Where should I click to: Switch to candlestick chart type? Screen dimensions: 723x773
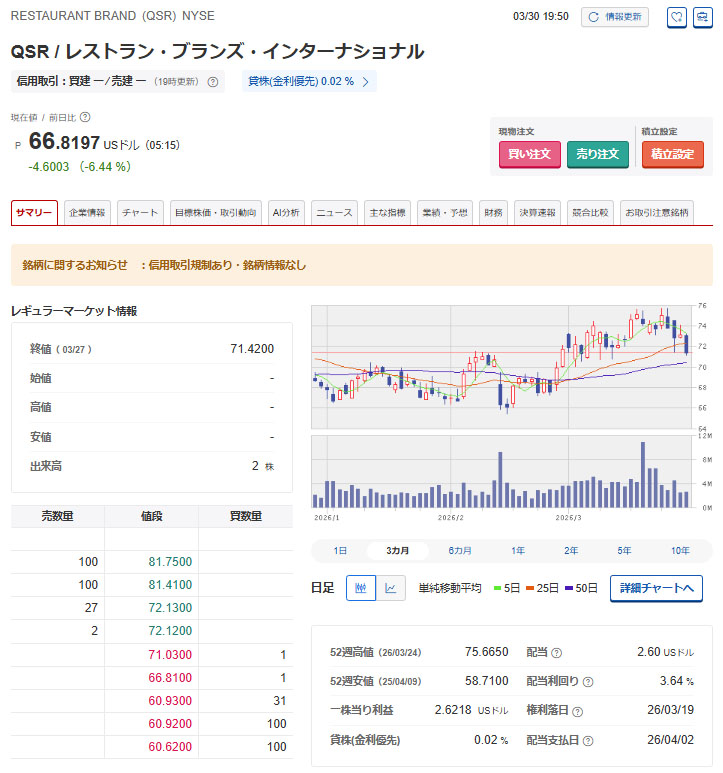(360, 588)
